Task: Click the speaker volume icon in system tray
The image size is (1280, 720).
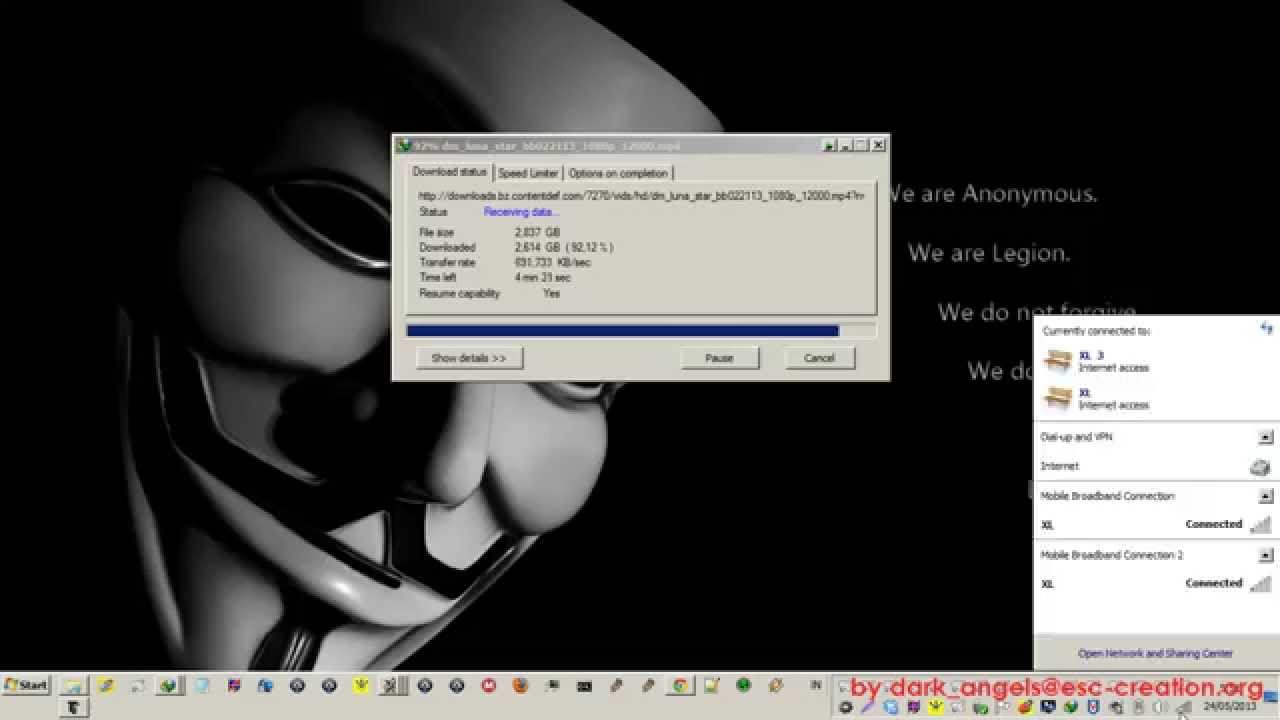Action: click(x=1162, y=707)
